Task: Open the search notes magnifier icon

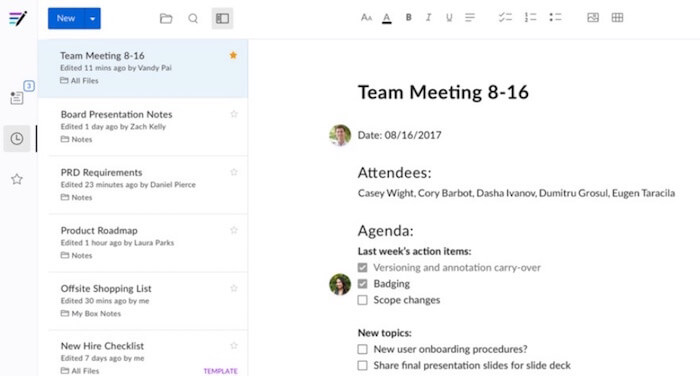Action: [193, 18]
